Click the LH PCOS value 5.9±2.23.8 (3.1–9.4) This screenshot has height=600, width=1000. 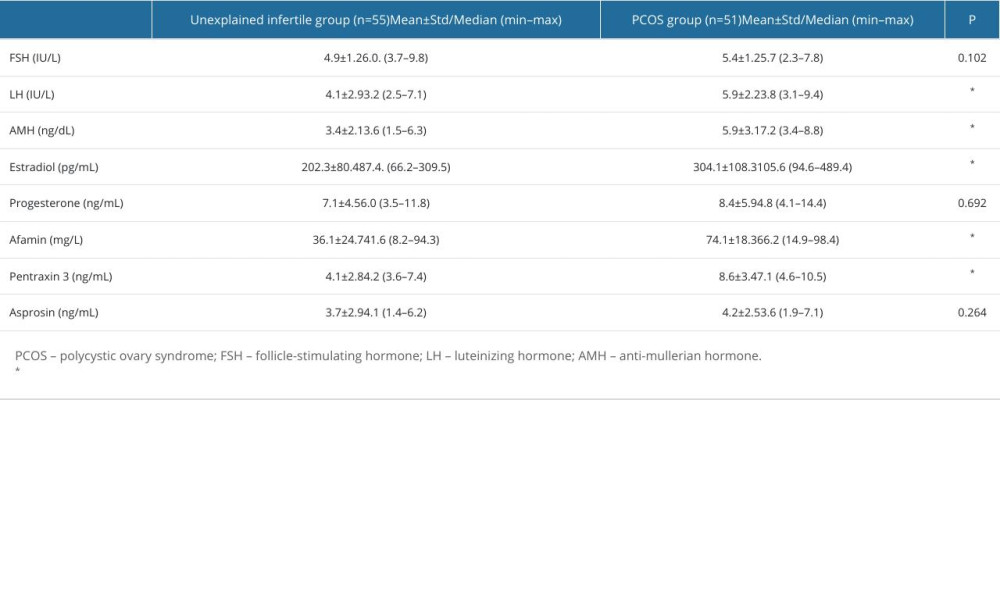[772, 94]
